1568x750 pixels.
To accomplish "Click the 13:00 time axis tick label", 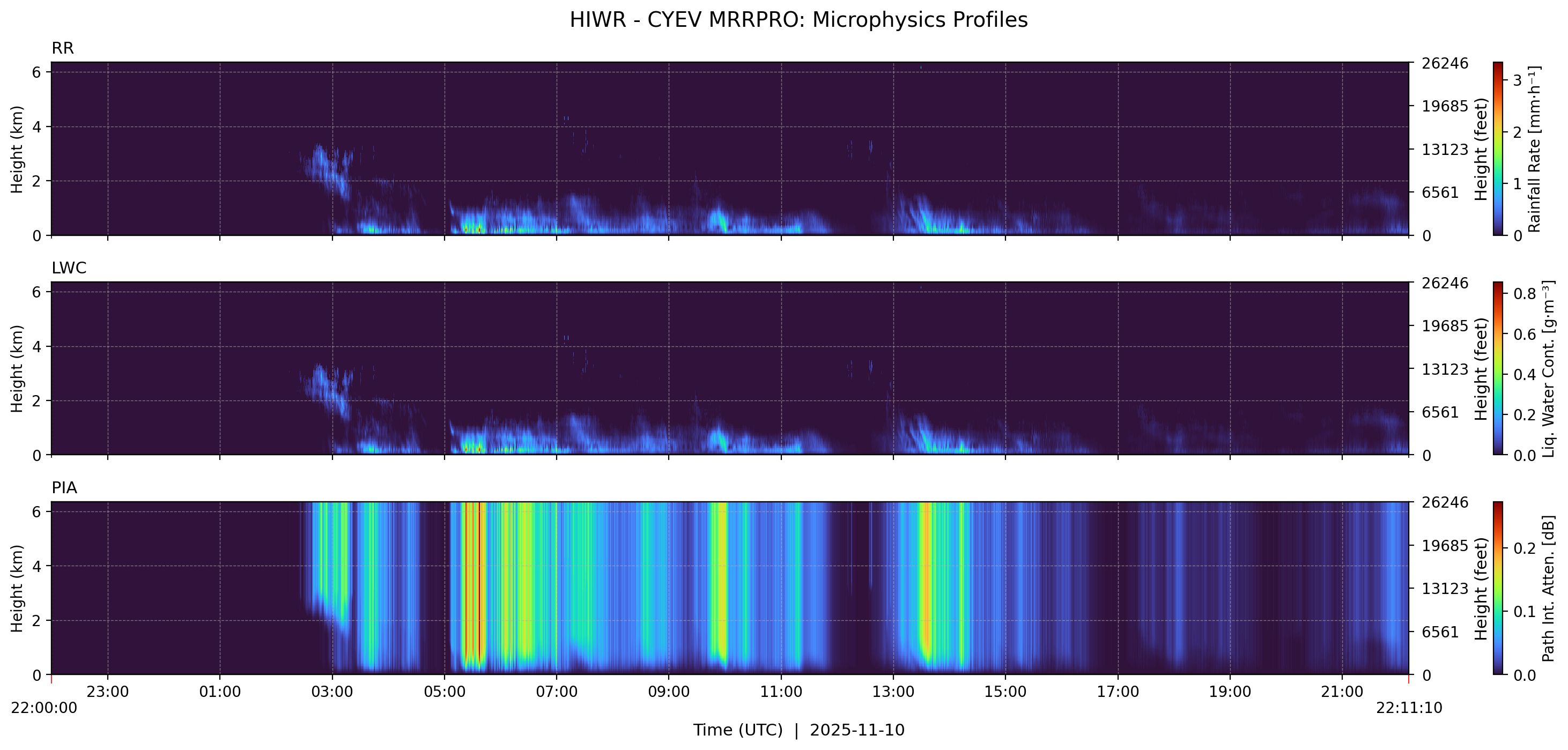I will tap(893, 692).
